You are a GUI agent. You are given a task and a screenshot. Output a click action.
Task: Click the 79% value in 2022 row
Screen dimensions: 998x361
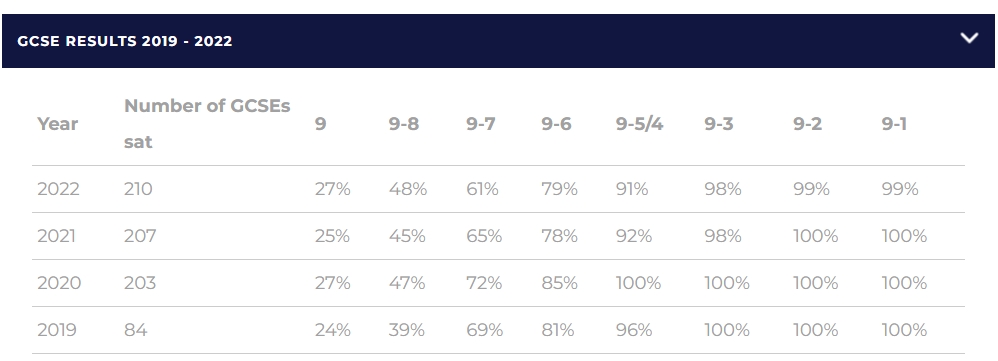click(559, 189)
